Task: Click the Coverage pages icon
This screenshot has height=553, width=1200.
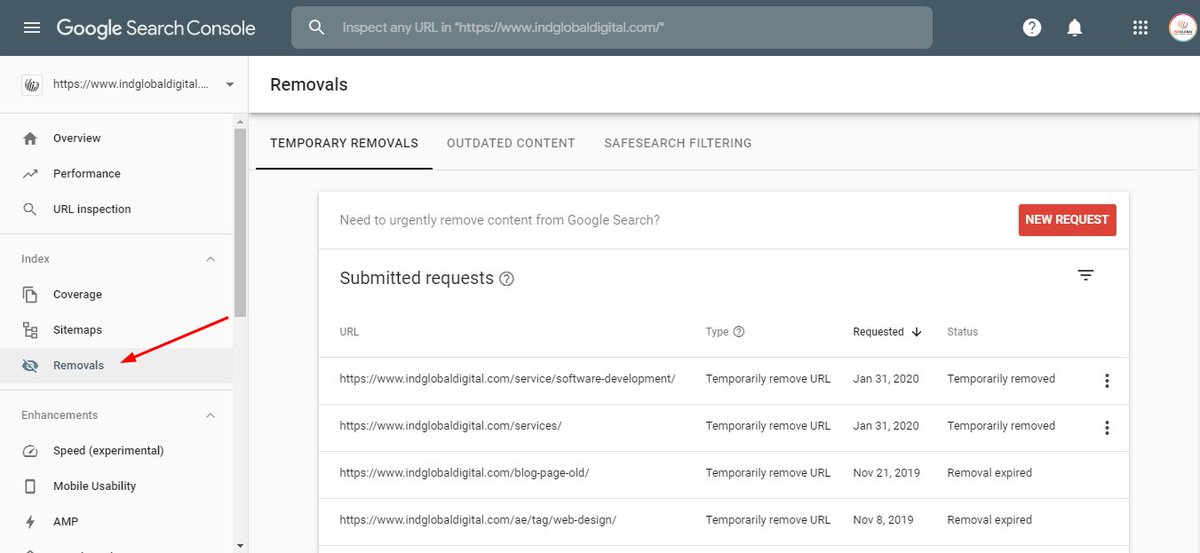Action: point(31,295)
